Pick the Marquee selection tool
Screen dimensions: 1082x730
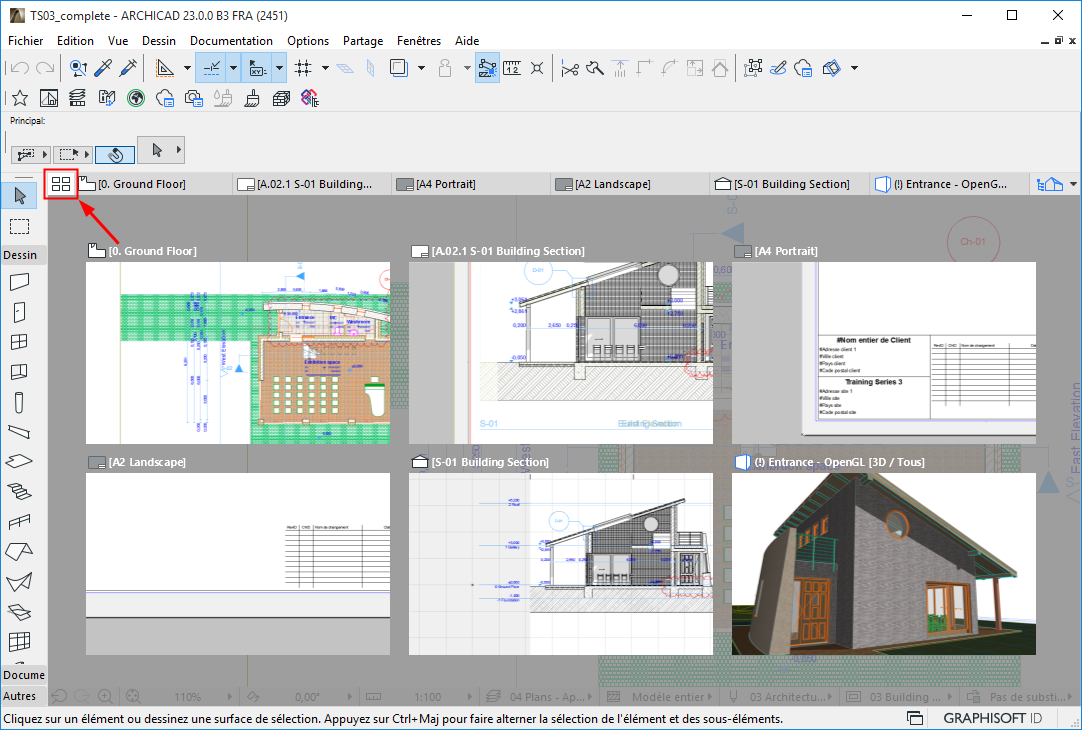(19, 225)
